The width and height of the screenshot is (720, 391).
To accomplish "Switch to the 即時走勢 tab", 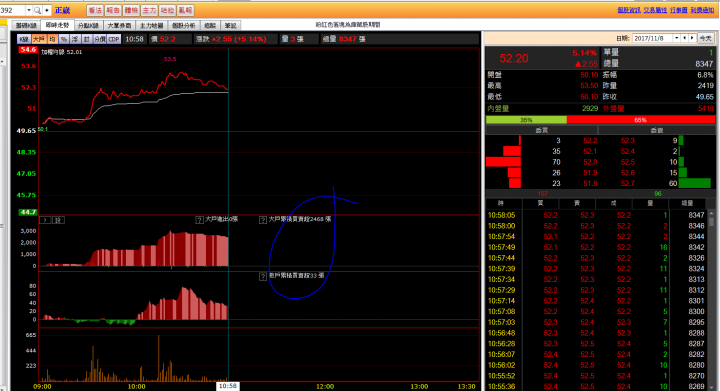I will point(57,25).
